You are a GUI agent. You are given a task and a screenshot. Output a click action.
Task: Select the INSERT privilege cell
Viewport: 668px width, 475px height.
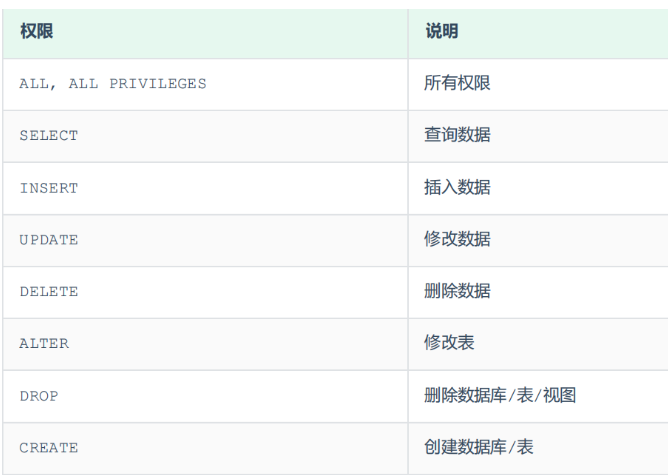(x=48, y=188)
